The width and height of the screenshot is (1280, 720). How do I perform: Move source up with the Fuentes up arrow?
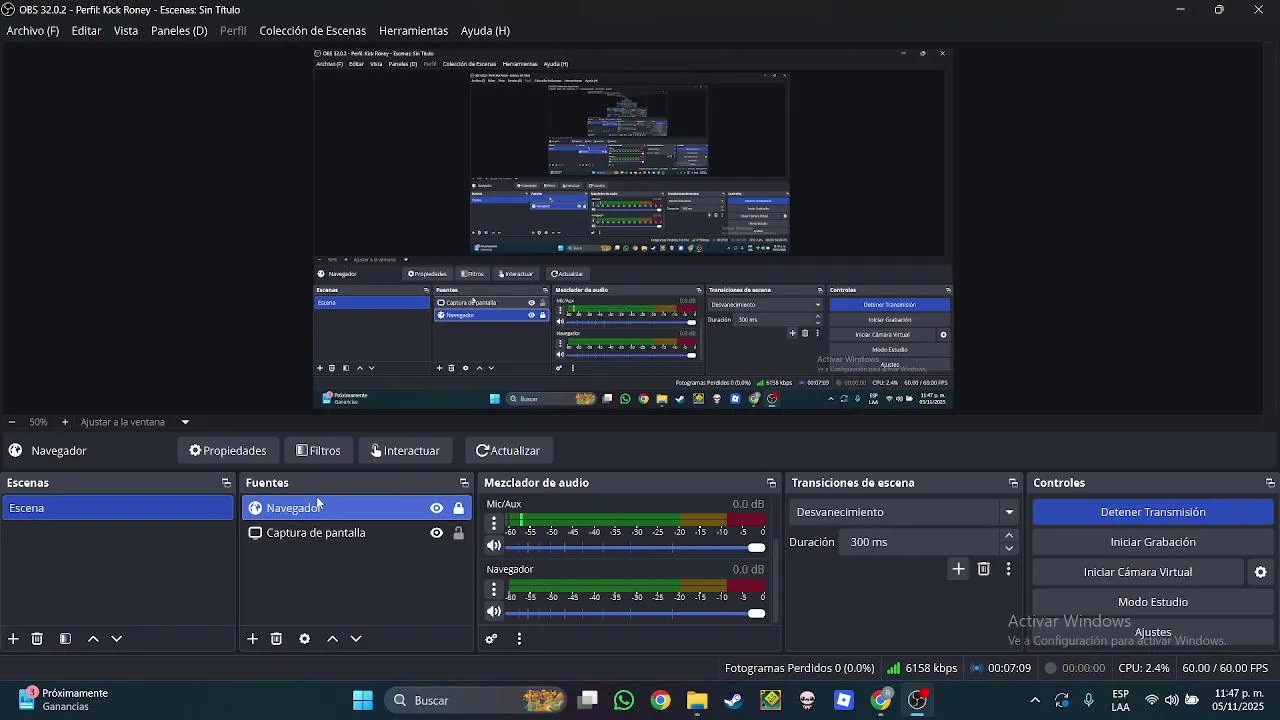tap(333, 639)
